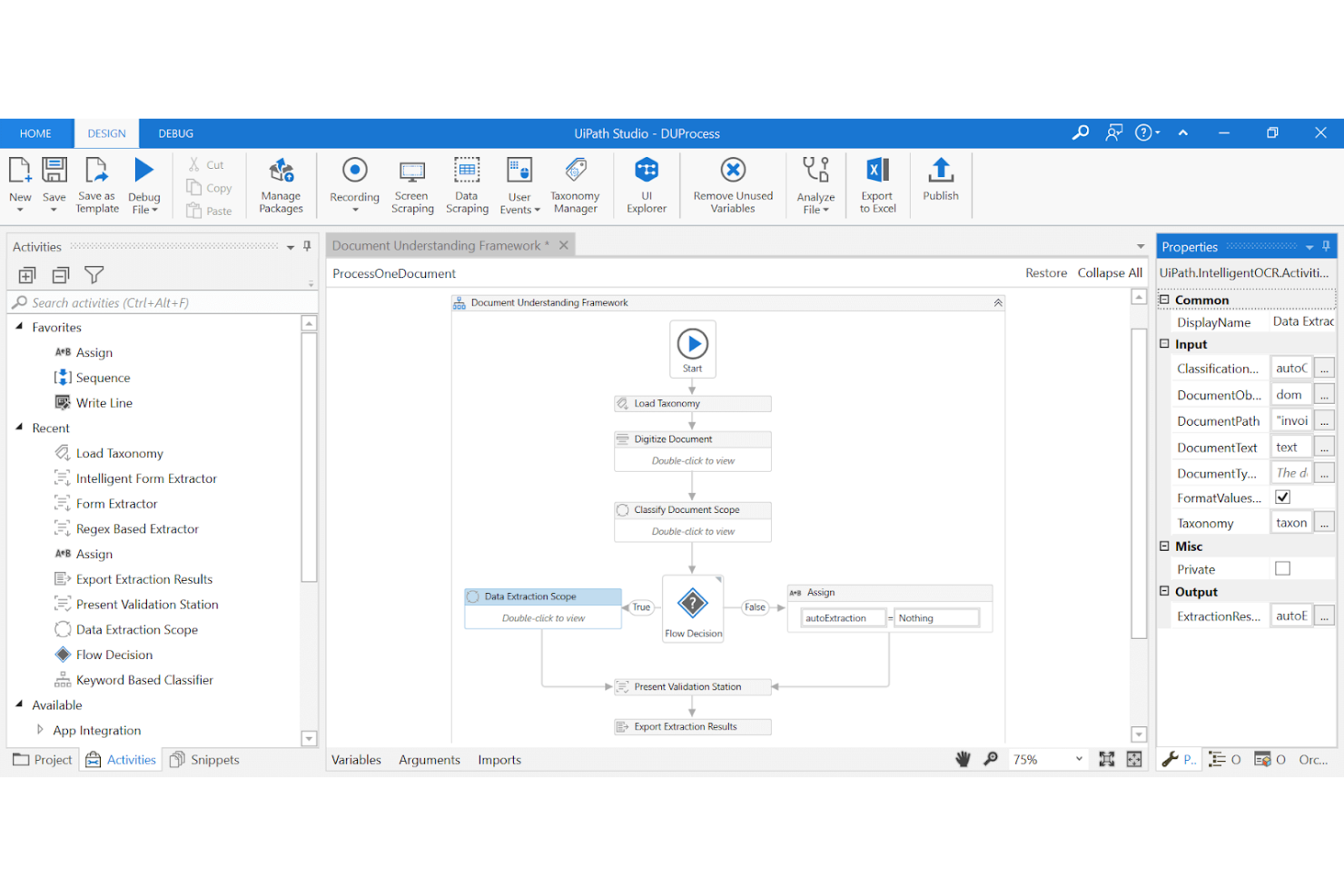Click the Restore link

pyautogui.click(x=1046, y=272)
